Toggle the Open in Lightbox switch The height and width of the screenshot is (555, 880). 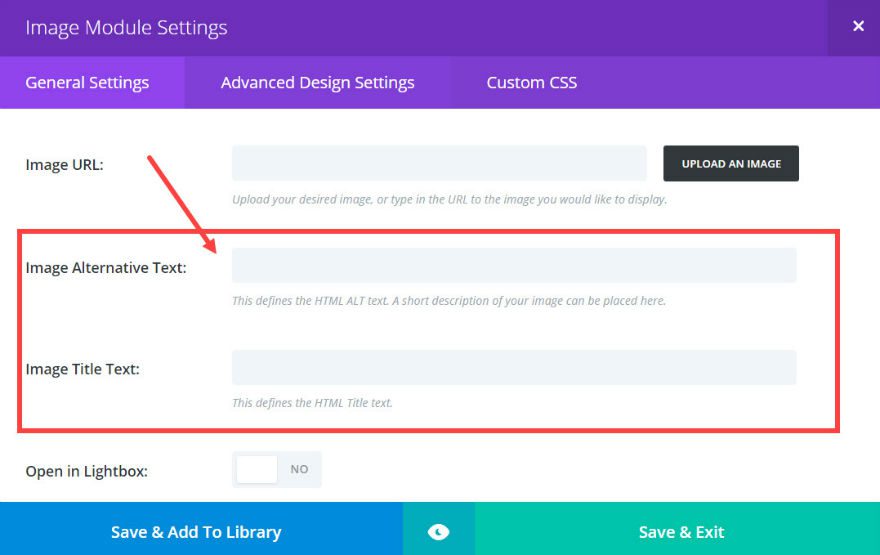tap(277, 469)
